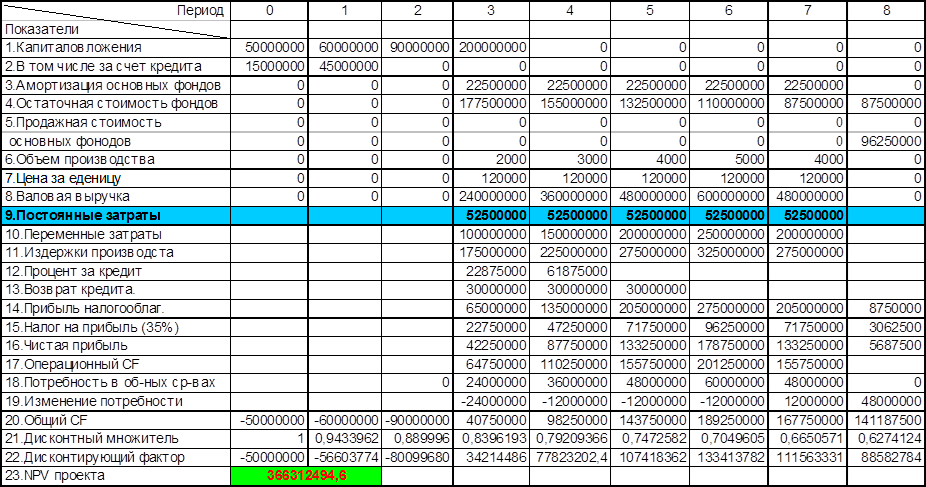The width and height of the screenshot is (926, 487).
Task: Select discount multiplier 0,79209366
Action: (x=572, y=439)
